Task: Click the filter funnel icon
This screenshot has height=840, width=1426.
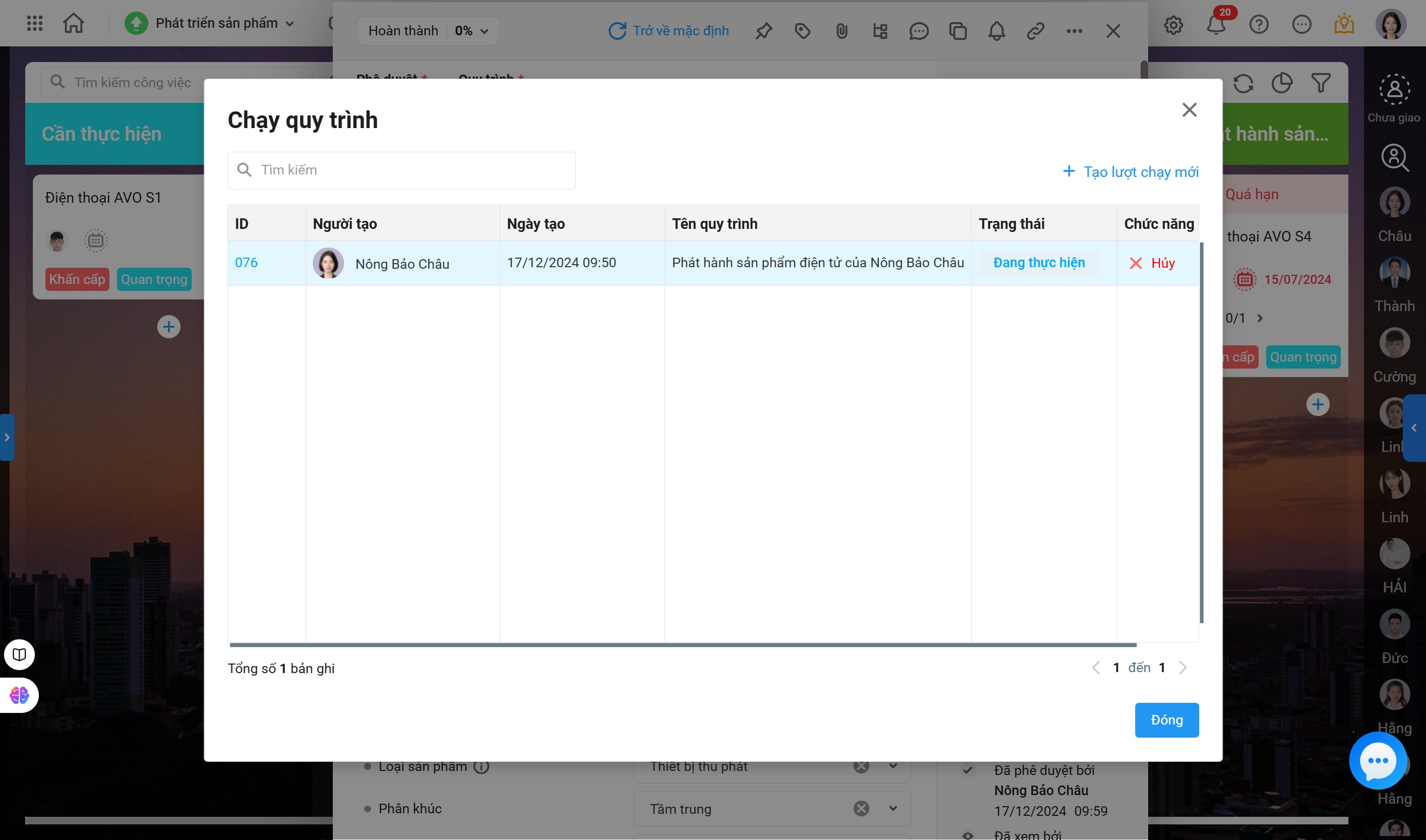Action: pos(1321,84)
